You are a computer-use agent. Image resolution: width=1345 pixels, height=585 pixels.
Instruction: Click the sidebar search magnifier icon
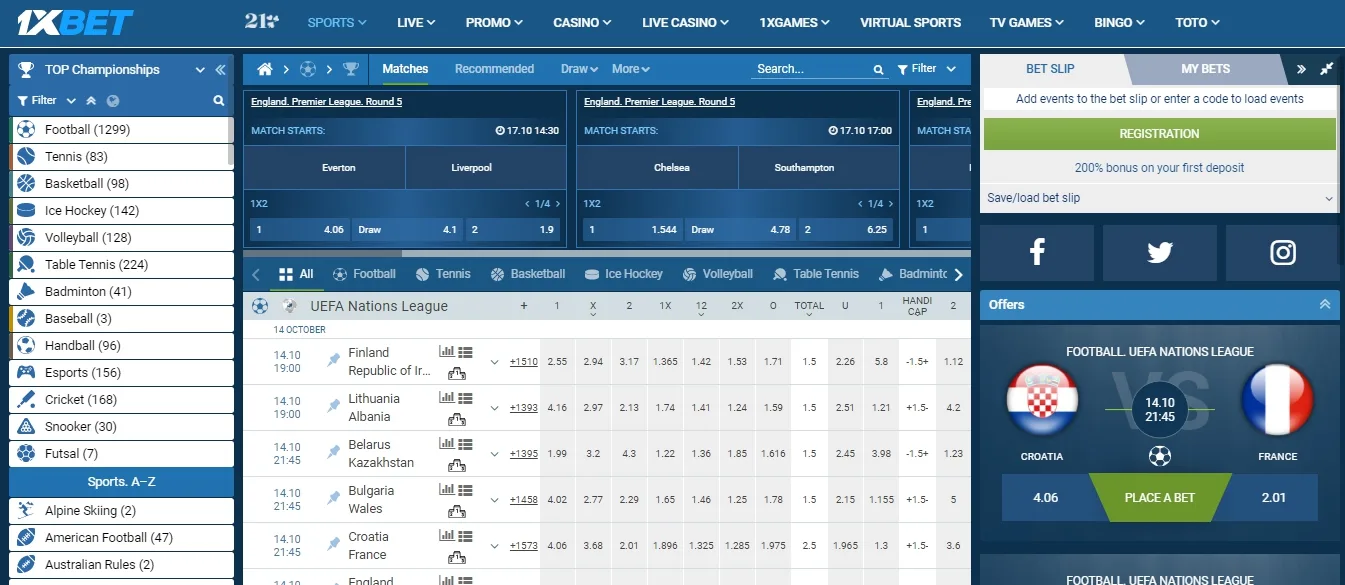[219, 100]
